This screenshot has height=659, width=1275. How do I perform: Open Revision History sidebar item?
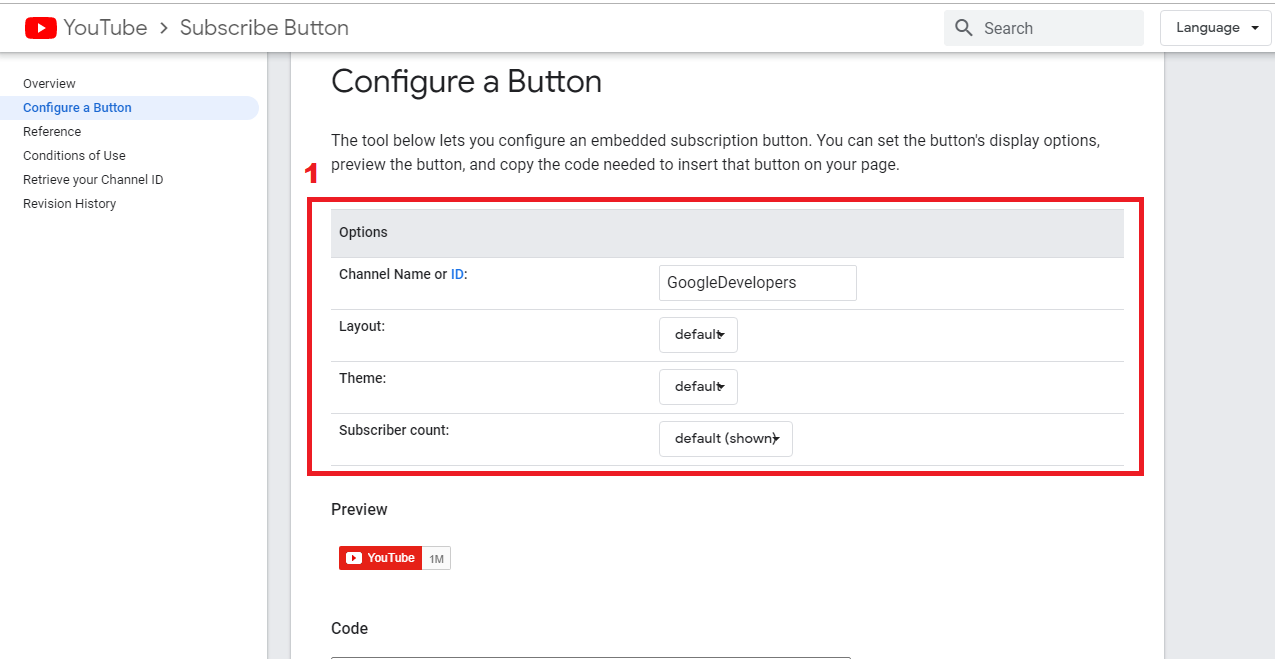click(x=69, y=204)
